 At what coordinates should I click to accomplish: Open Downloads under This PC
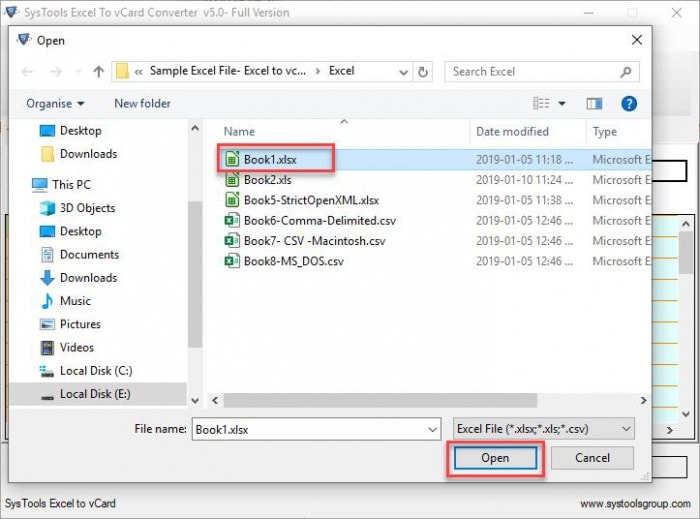point(88,278)
